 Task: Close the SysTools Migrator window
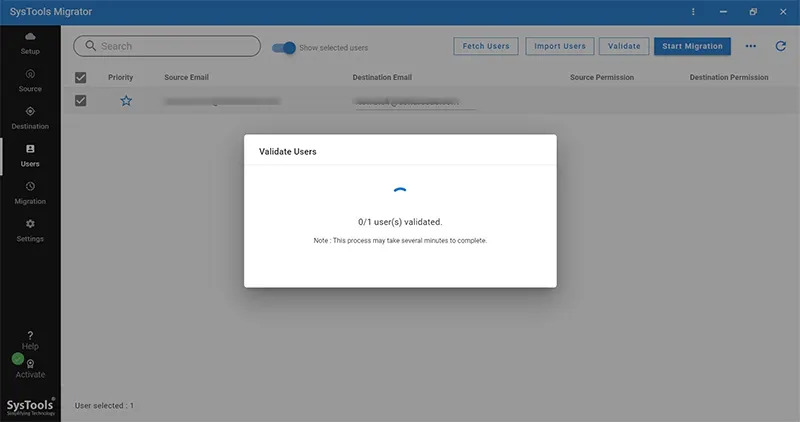click(783, 12)
